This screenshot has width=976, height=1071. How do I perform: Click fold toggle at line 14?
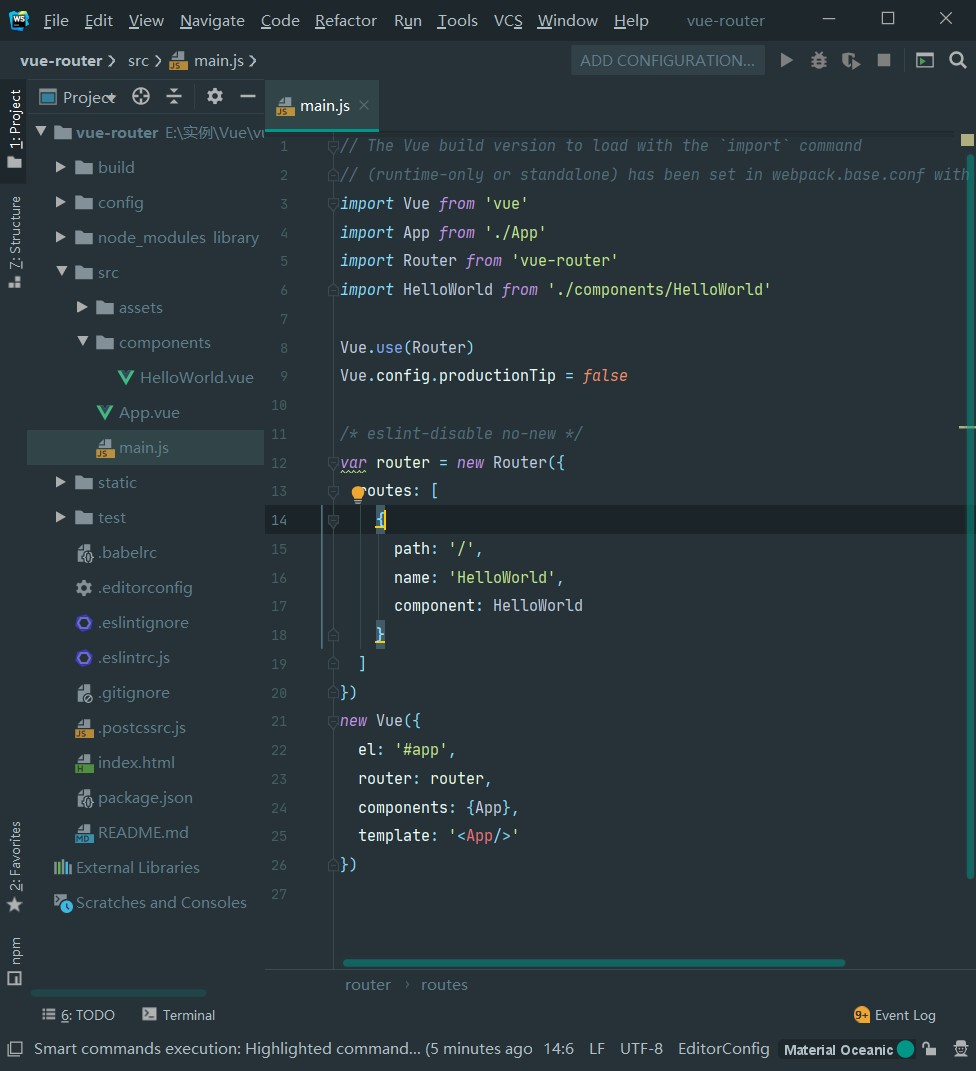(x=333, y=520)
